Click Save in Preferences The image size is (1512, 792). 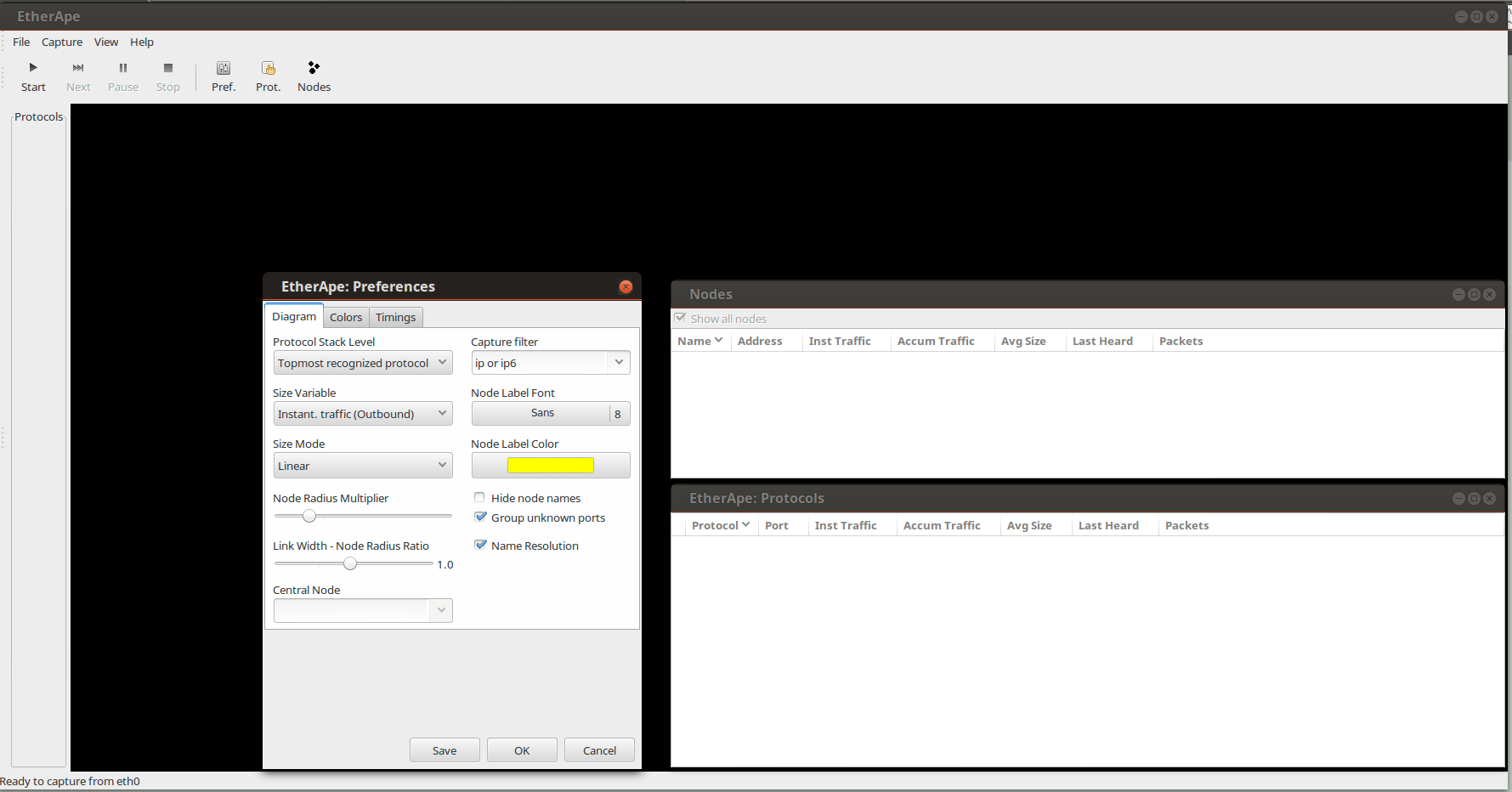click(x=445, y=750)
